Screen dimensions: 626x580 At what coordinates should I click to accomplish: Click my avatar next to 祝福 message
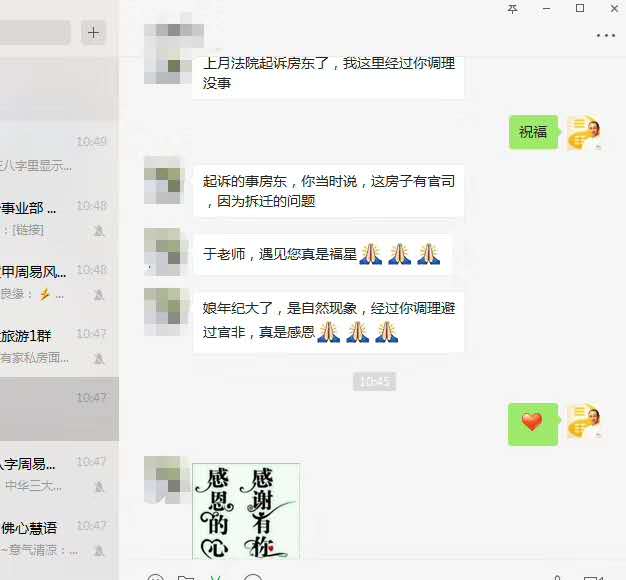(584, 133)
